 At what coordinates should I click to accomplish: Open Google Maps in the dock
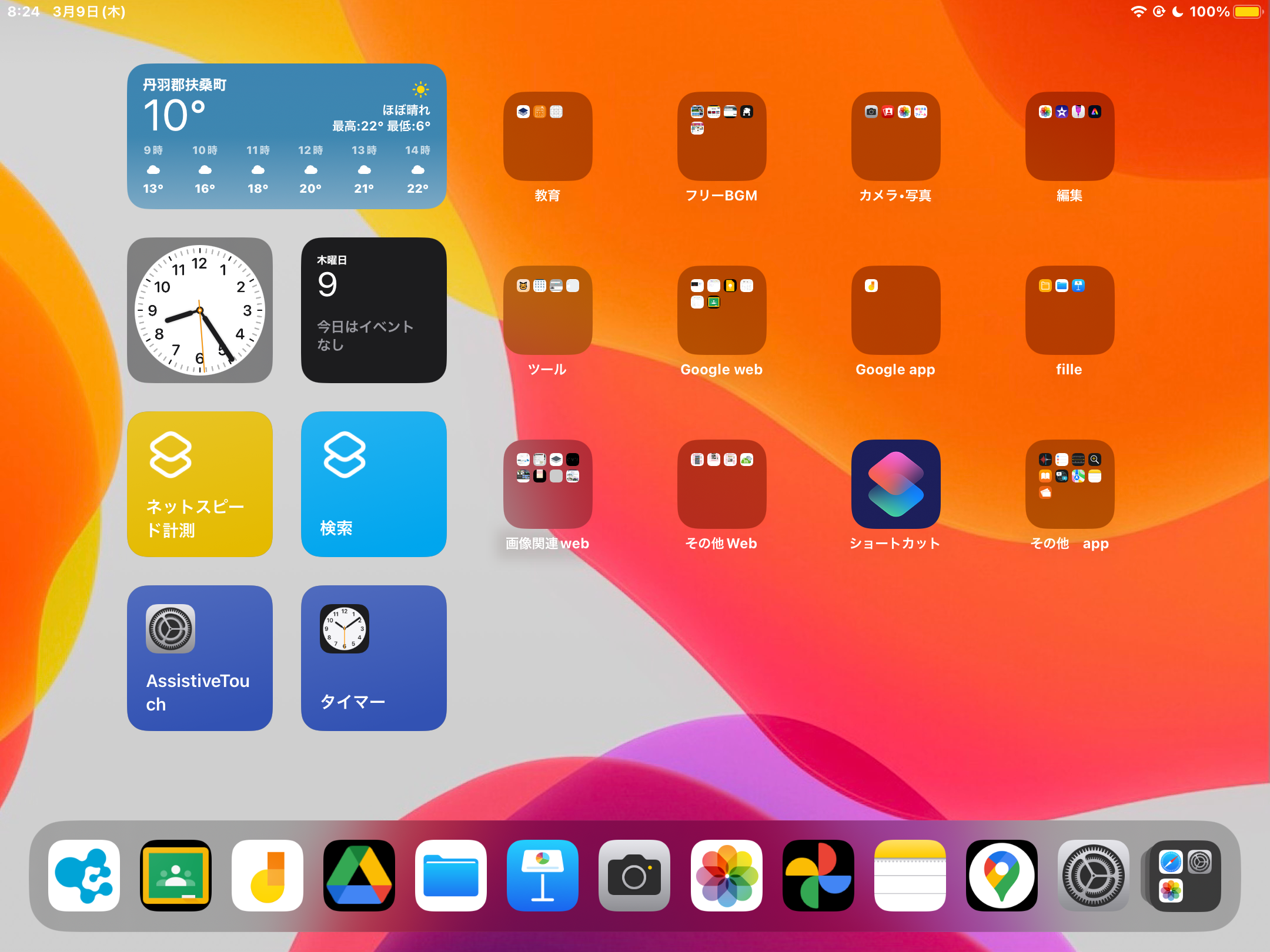(x=1001, y=876)
